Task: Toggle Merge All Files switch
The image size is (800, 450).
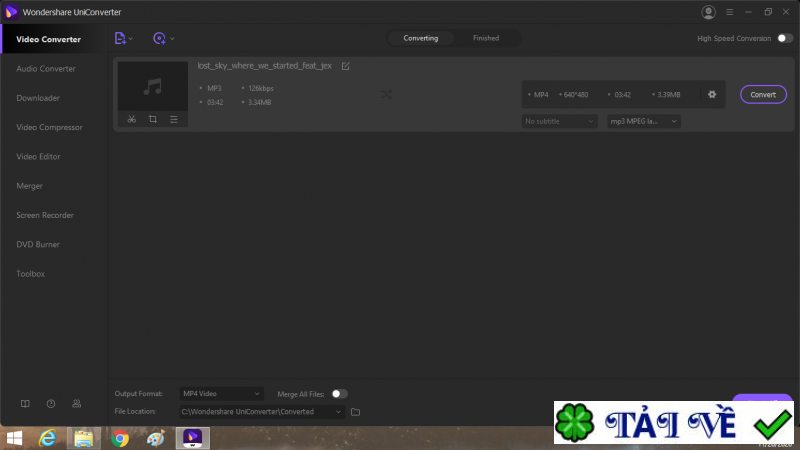Action: pyautogui.click(x=339, y=394)
